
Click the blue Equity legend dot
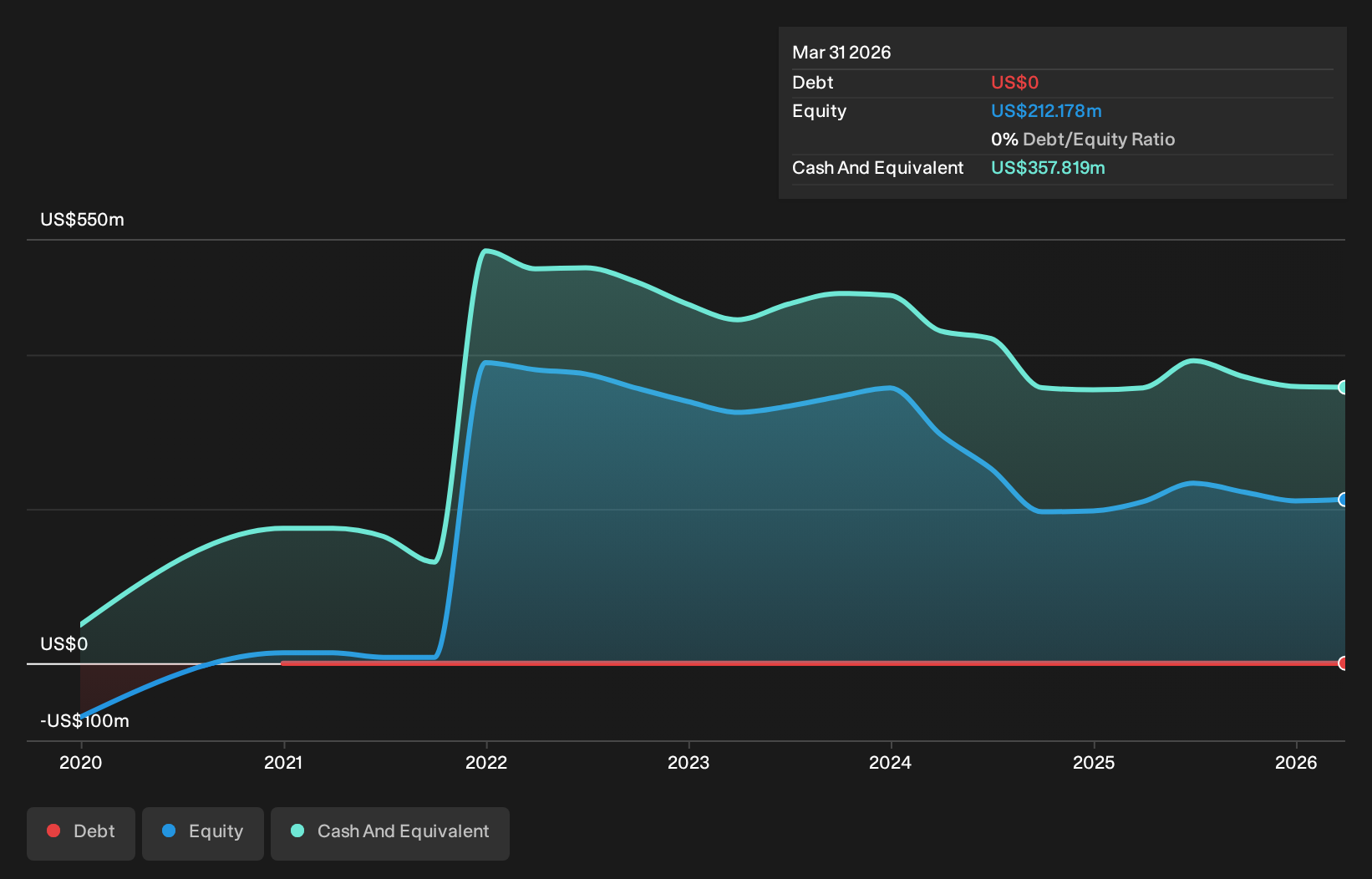(x=169, y=831)
